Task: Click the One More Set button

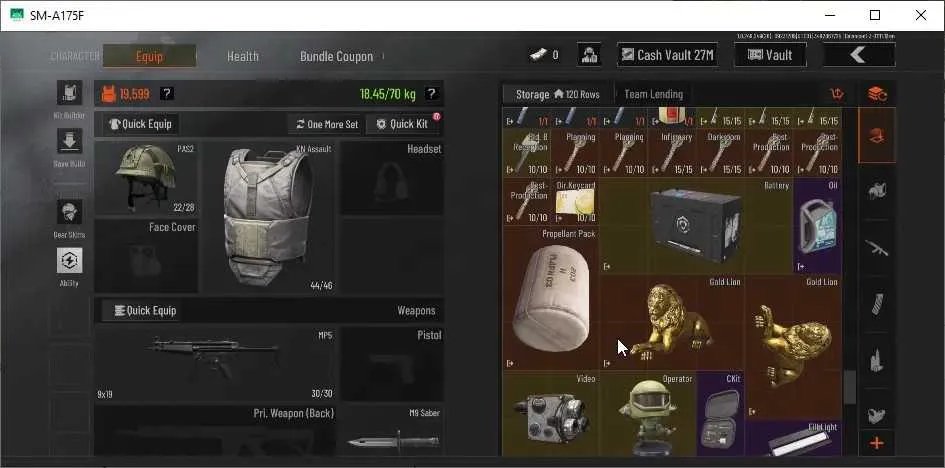Action: coord(327,124)
